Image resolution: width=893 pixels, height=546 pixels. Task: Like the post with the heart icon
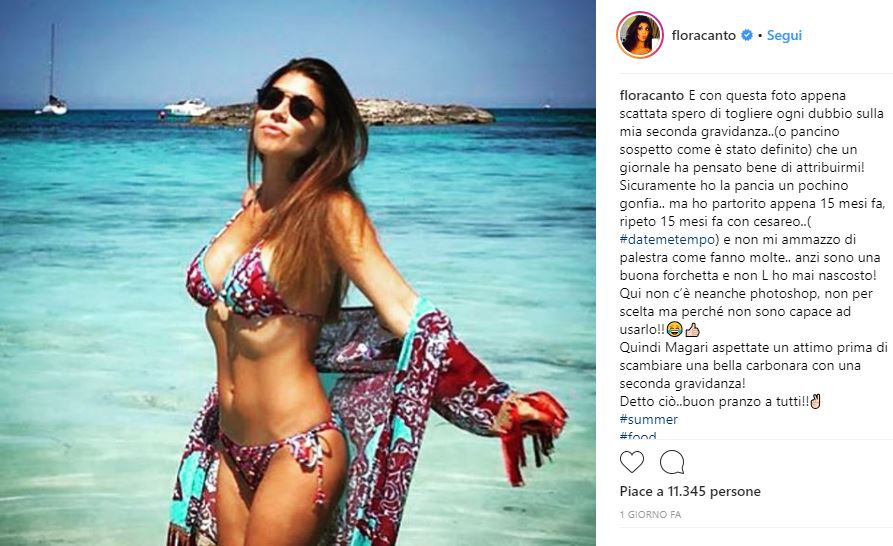(632, 462)
